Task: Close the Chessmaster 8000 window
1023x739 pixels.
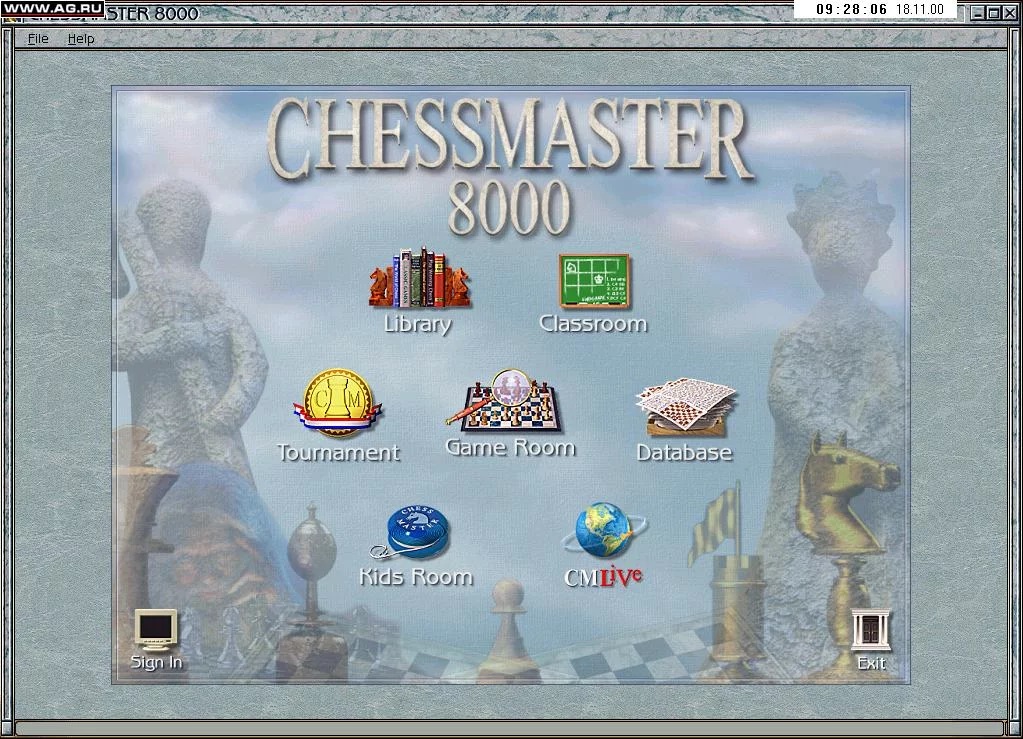Action: tap(1009, 12)
